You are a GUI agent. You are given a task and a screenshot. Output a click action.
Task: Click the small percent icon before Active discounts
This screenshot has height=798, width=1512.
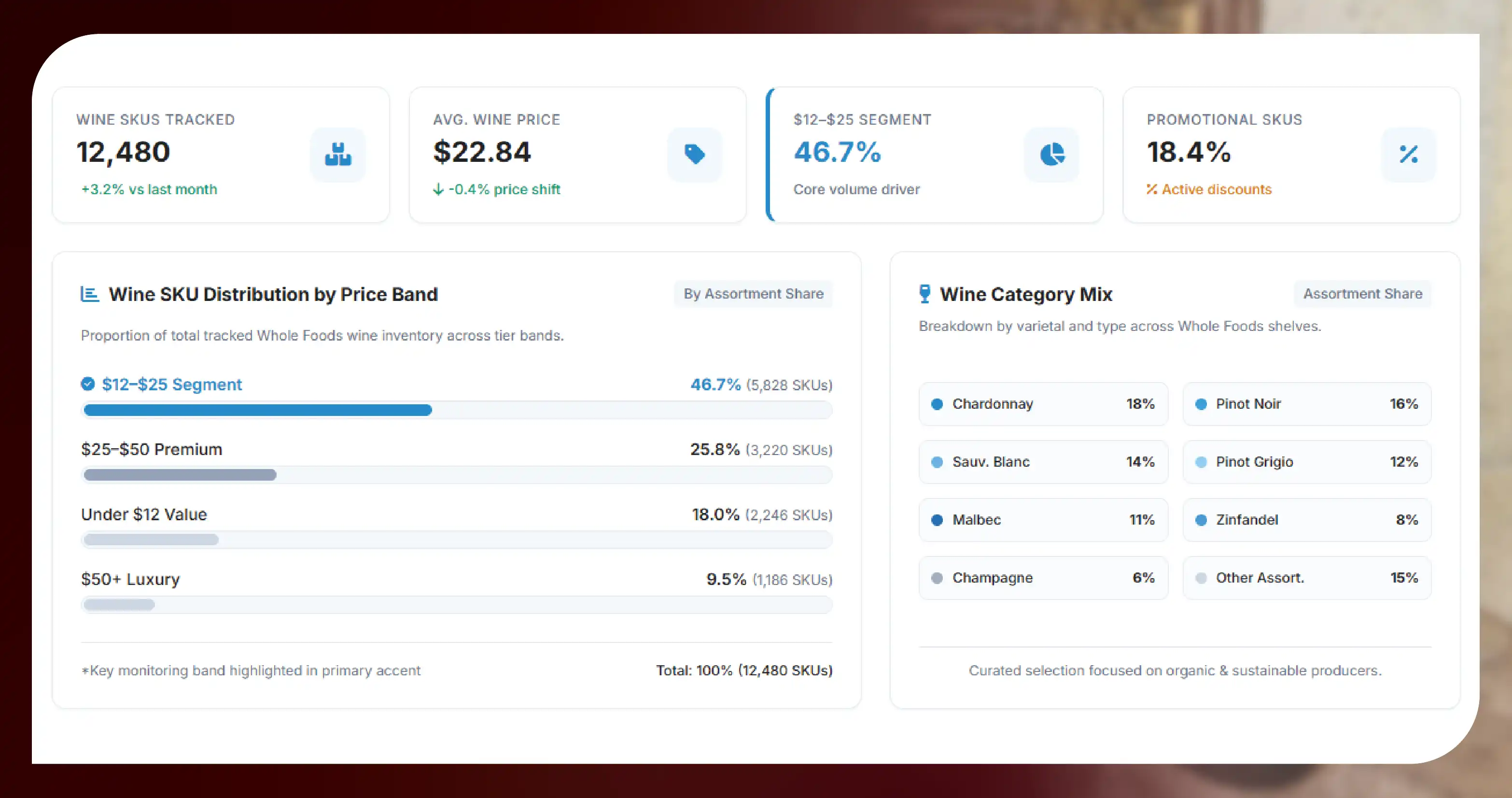(1151, 189)
